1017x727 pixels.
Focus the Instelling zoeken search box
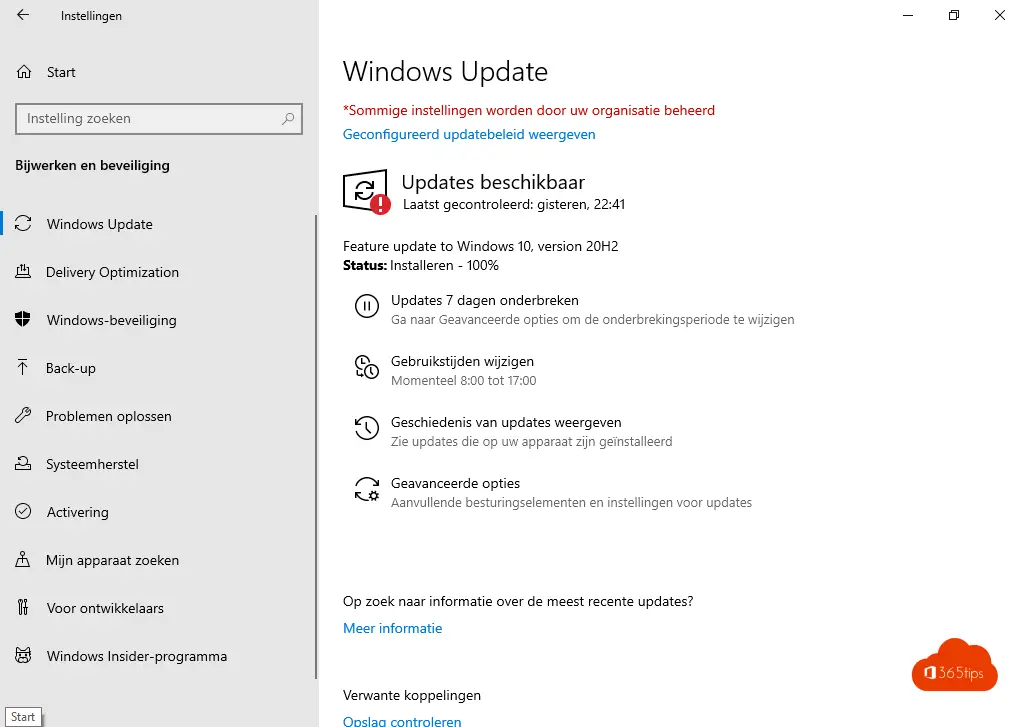point(159,119)
